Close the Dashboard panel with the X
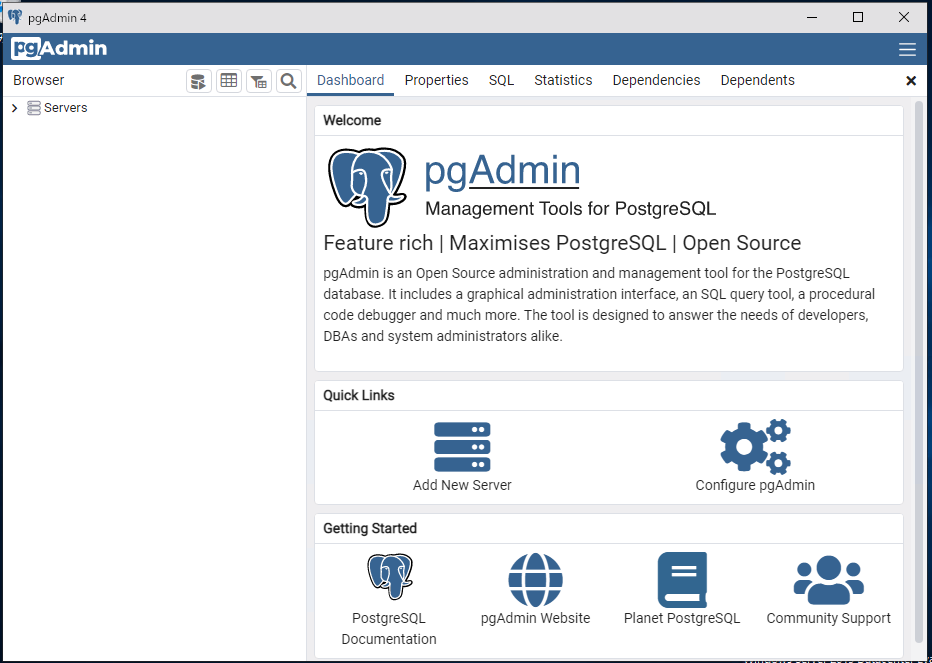This screenshot has width=932, height=663. tap(911, 80)
